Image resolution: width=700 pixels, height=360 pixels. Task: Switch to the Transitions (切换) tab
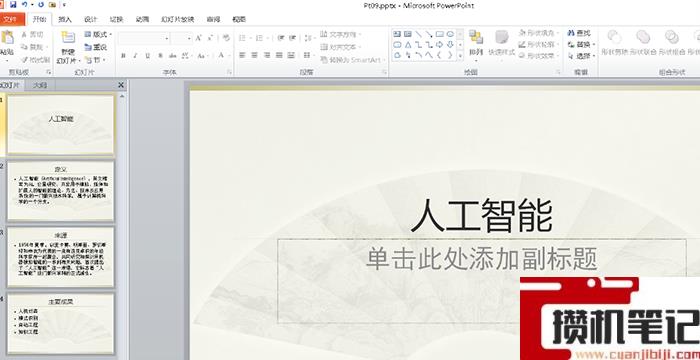click(116, 19)
